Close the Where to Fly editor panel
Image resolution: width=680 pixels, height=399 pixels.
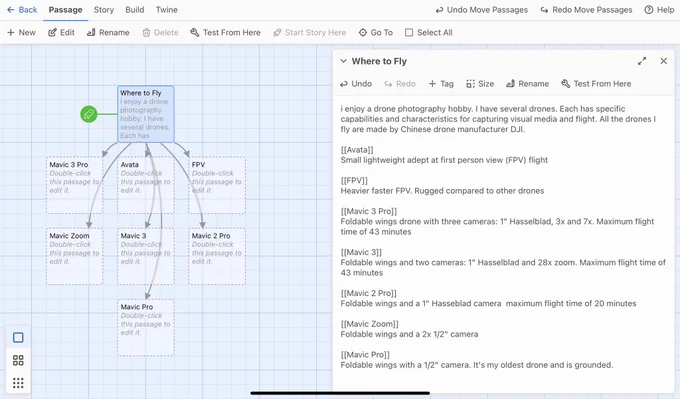pos(664,61)
